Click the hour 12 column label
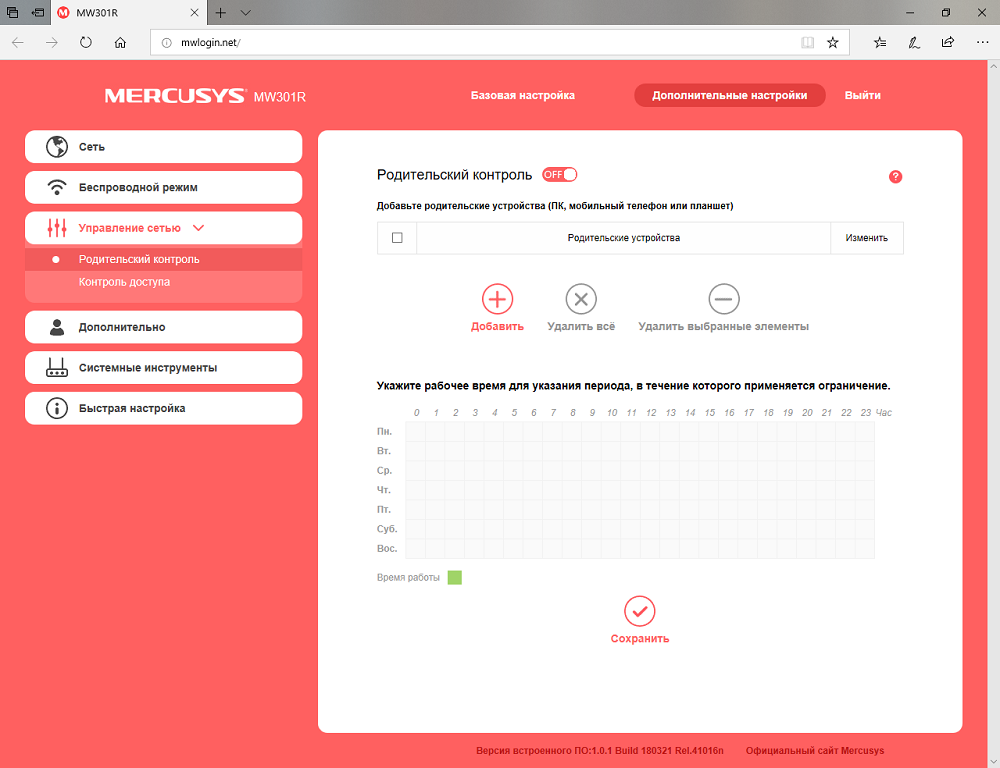The image size is (1000, 768). pos(651,413)
